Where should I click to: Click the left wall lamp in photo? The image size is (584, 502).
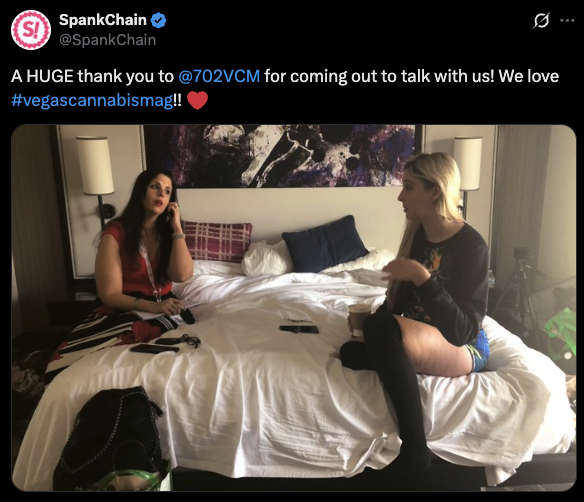(x=95, y=165)
